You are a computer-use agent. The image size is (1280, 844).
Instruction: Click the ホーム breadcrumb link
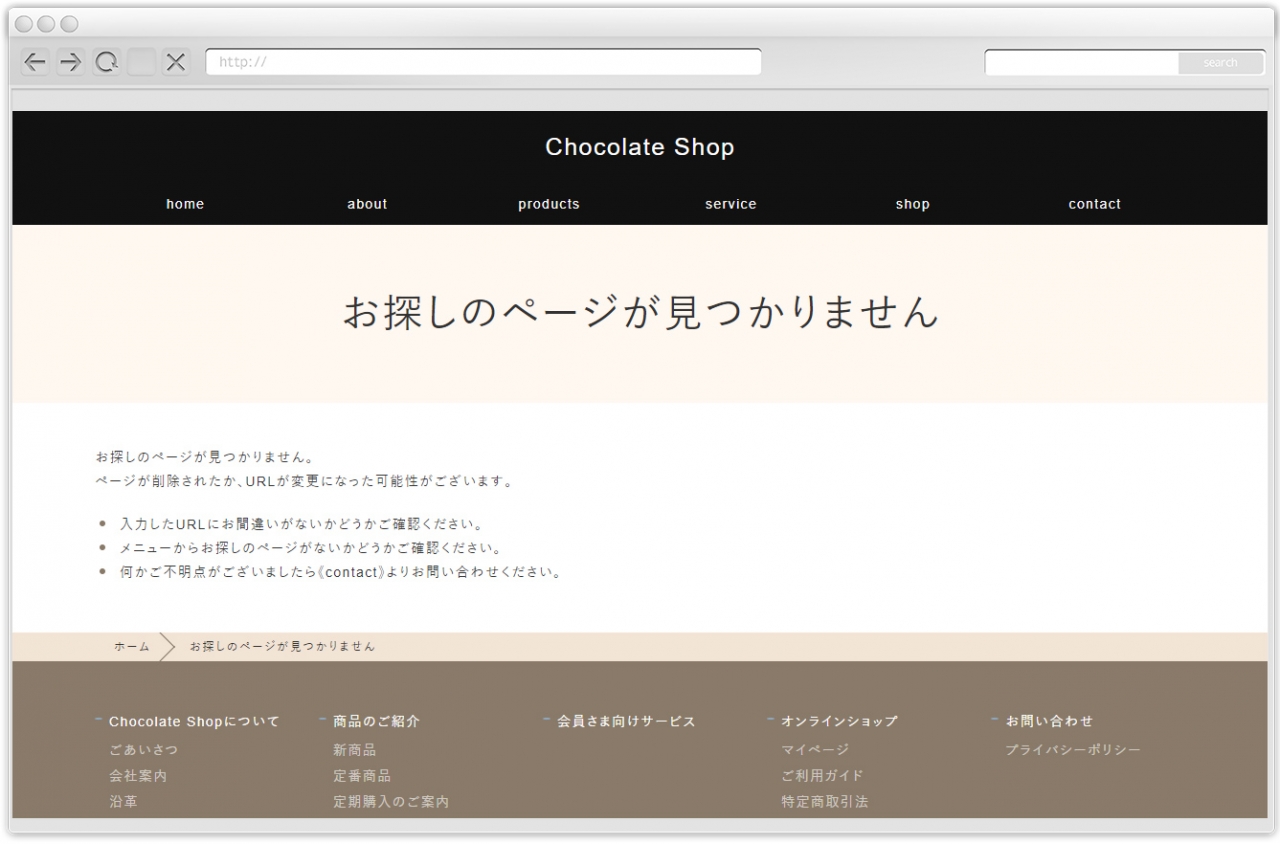click(132, 647)
